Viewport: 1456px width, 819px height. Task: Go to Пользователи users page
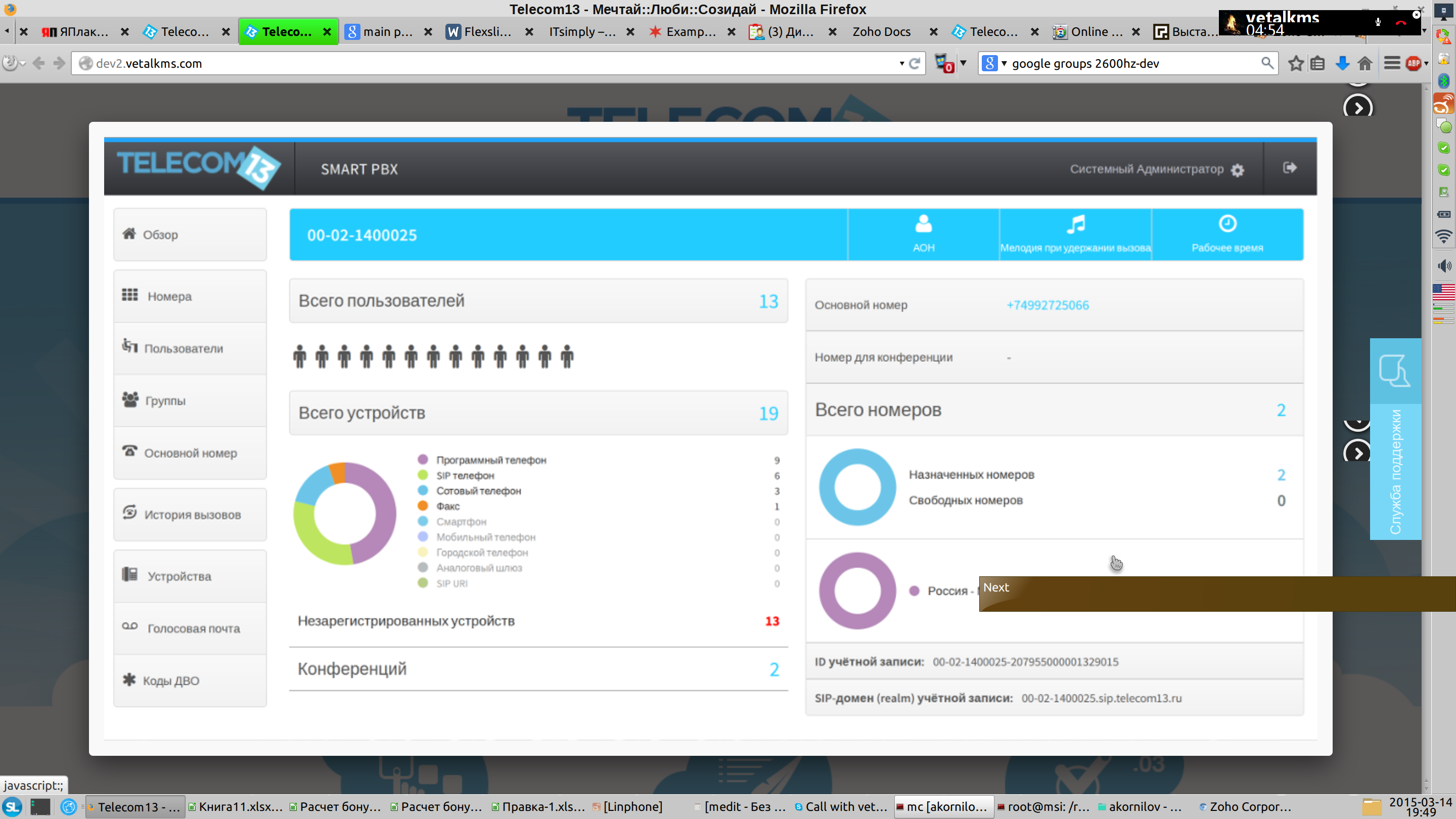tap(190, 348)
